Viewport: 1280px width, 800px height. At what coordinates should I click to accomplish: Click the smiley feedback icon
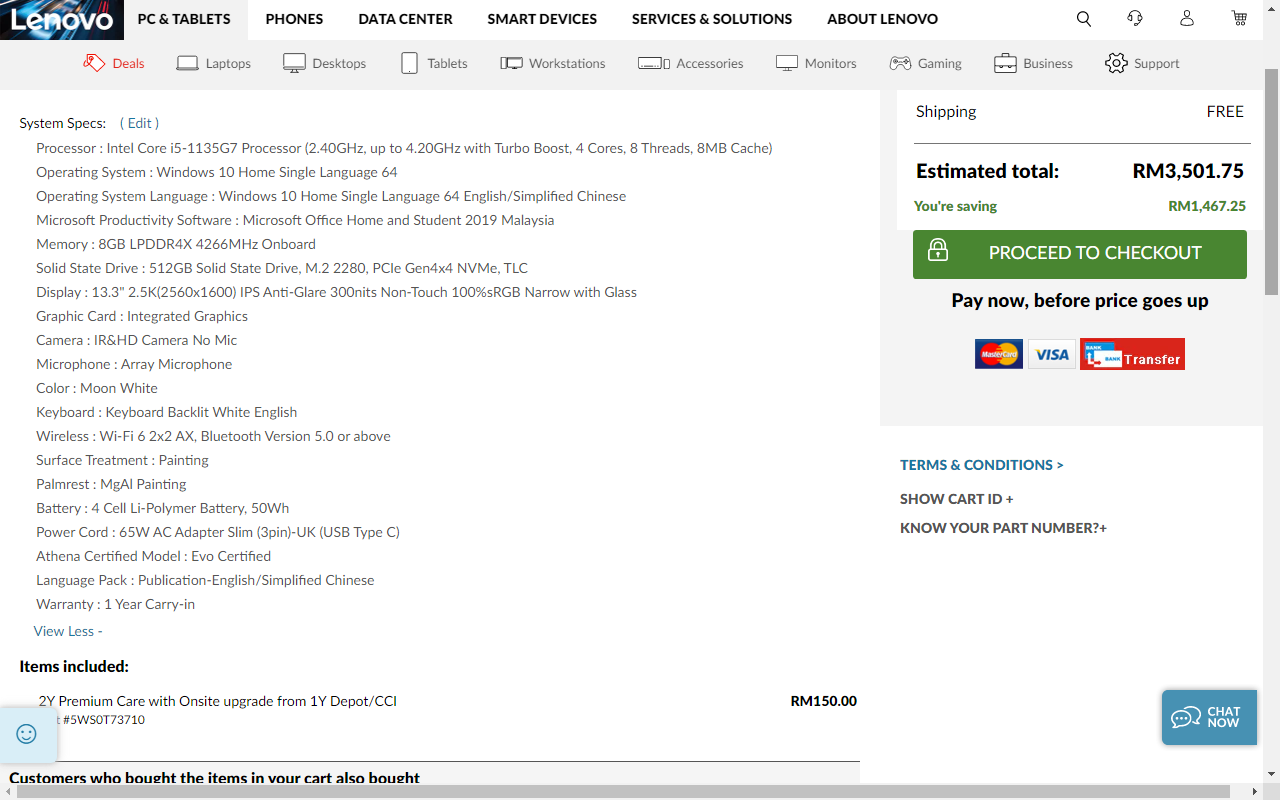pyautogui.click(x=27, y=734)
